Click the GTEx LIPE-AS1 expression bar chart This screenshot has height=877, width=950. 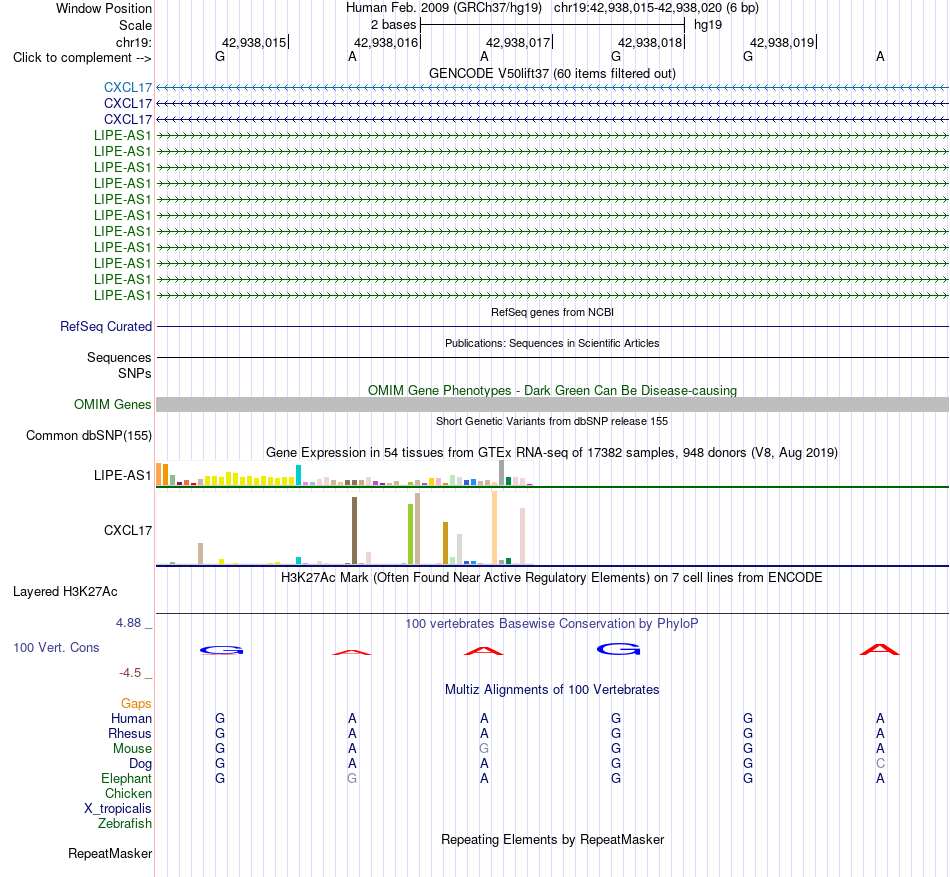click(344, 474)
